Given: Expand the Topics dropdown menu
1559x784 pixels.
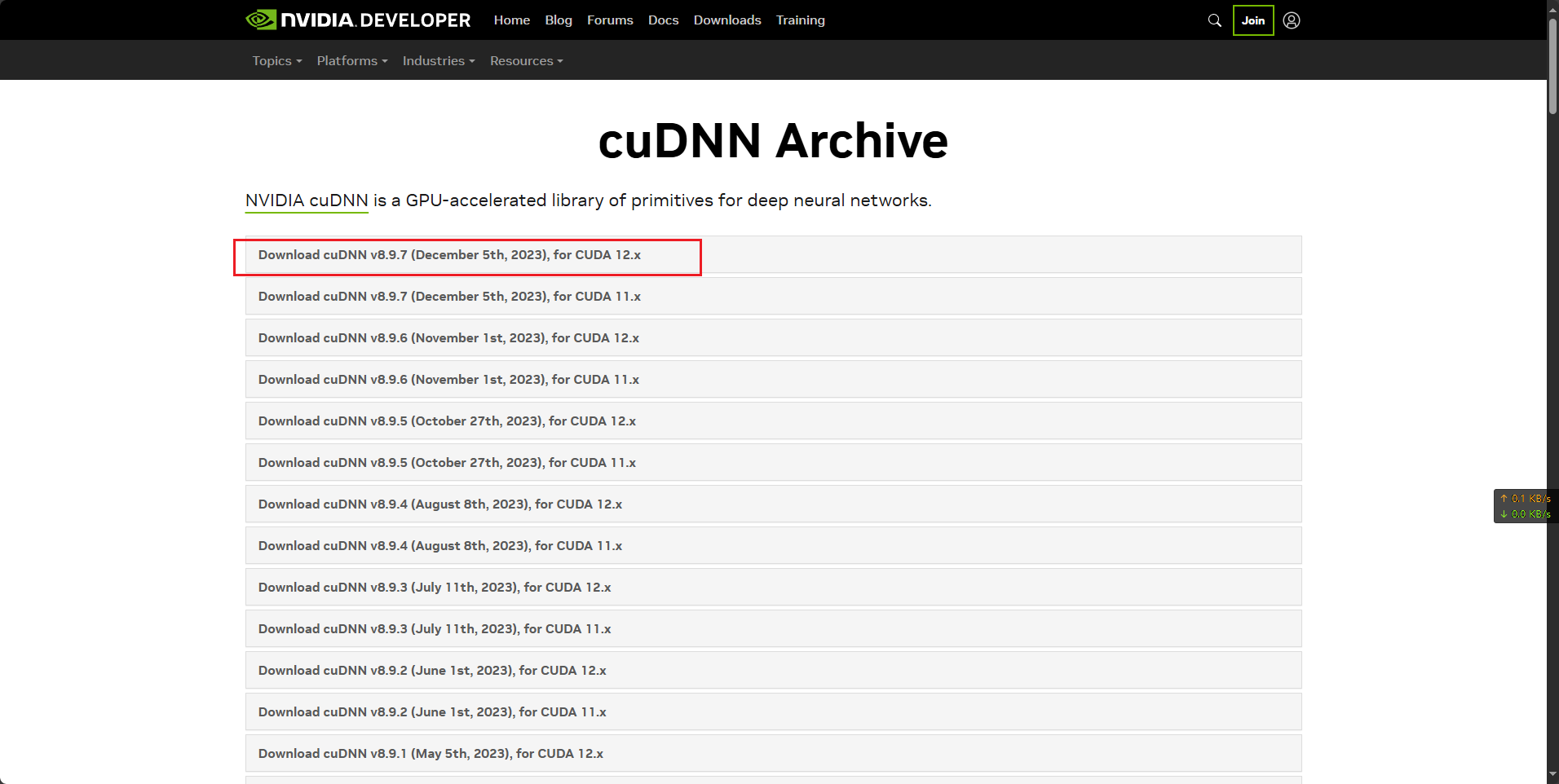Looking at the screenshot, I should pyautogui.click(x=276, y=61).
